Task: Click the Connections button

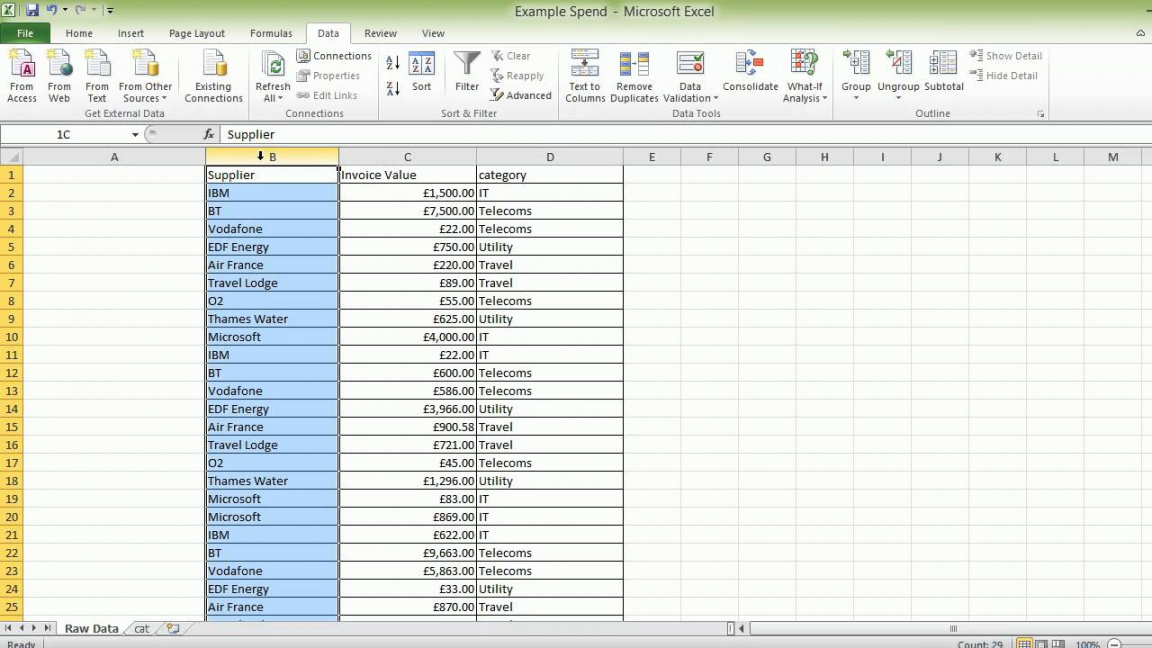Action: pyautogui.click(x=334, y=56)
